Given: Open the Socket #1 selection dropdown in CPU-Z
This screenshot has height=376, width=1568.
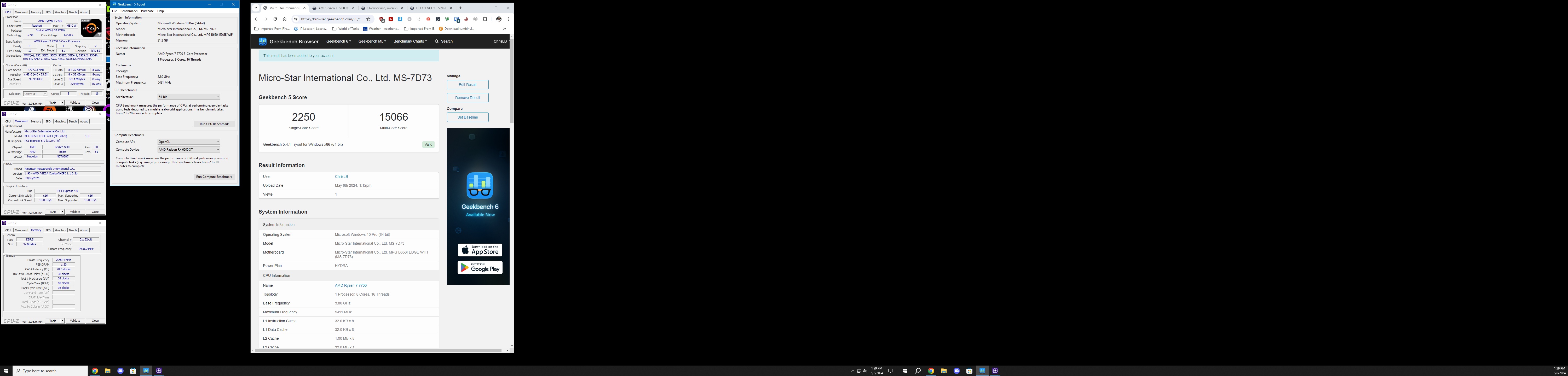Looking at the screenshot, I should (35, 94).
